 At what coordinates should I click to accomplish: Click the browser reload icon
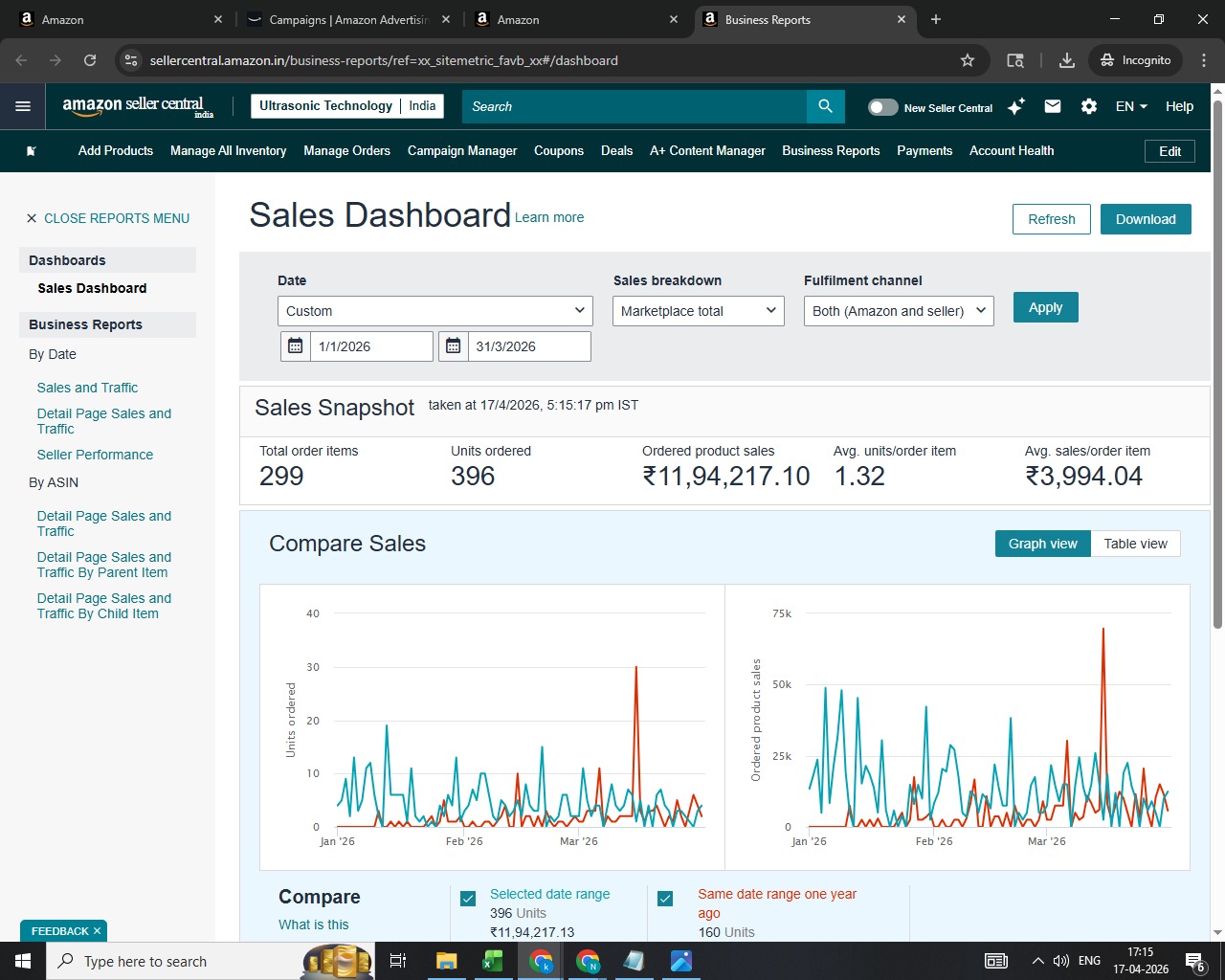(x=90, y=60)
